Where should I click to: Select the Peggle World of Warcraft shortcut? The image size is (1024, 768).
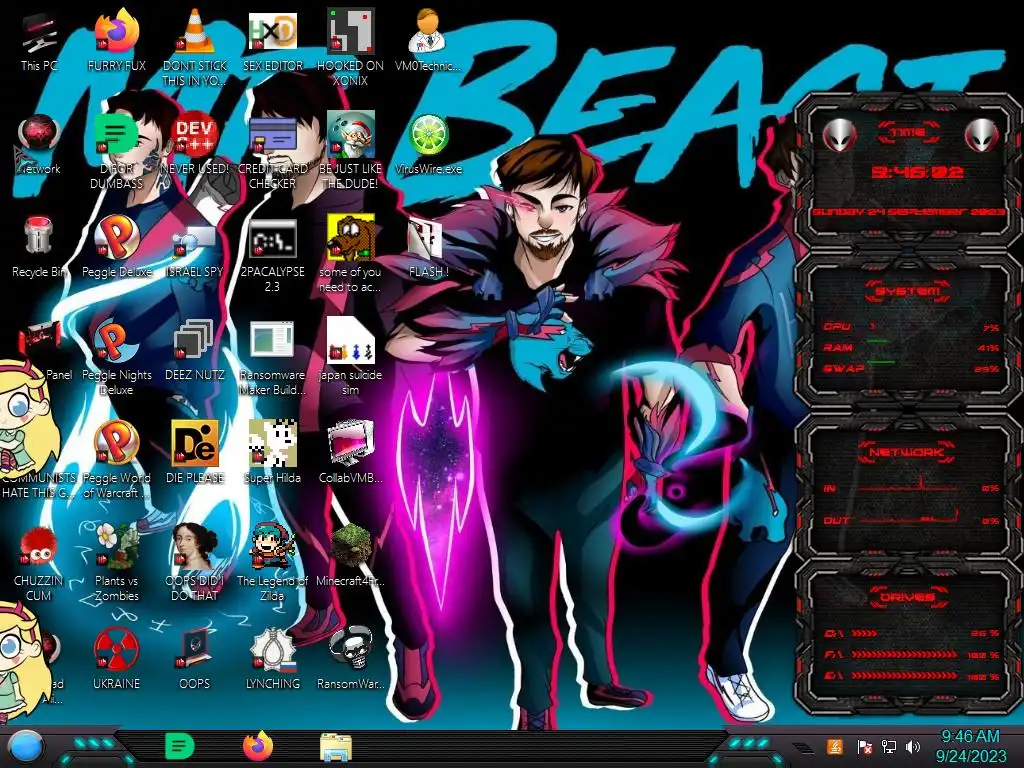click(x=117, y=460)
